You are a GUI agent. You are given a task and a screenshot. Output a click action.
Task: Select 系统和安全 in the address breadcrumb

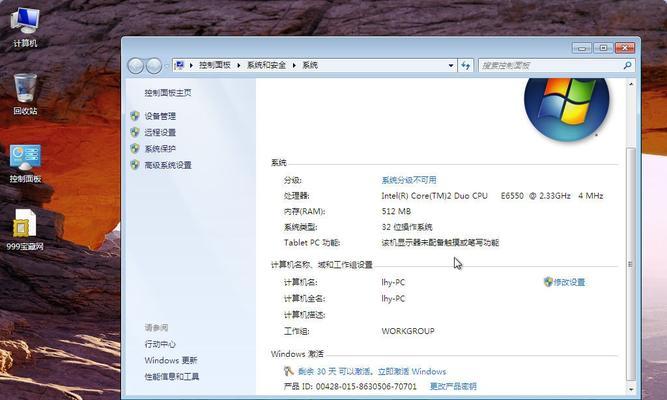(266, 65)
